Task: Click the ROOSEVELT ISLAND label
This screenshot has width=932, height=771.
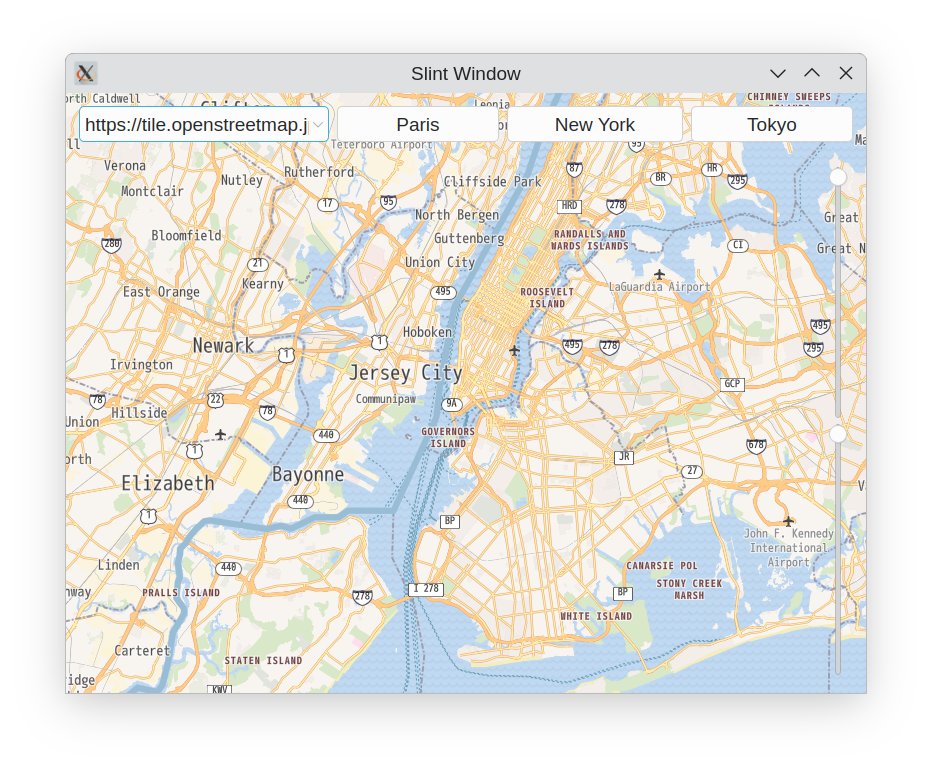Action: (547, 298)
